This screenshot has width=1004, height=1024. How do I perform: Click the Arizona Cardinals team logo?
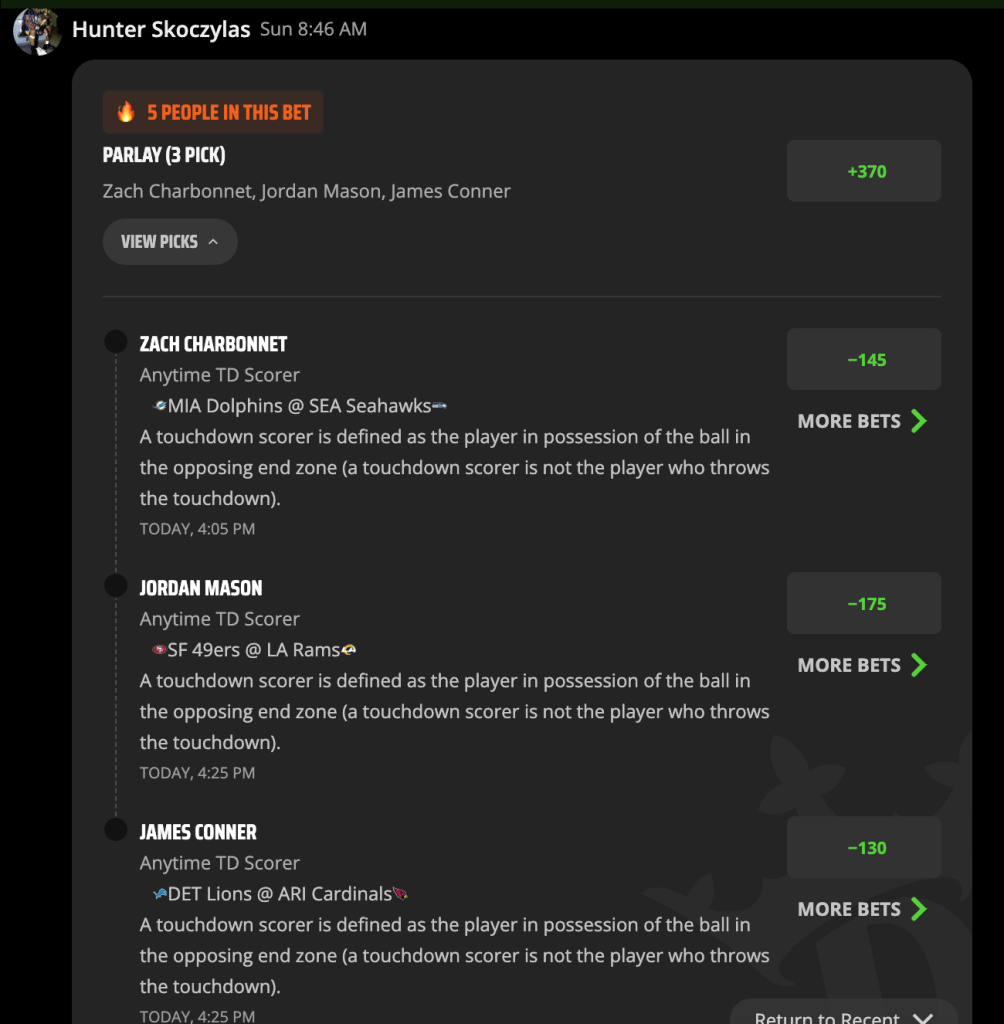click(x=400, y=894)
